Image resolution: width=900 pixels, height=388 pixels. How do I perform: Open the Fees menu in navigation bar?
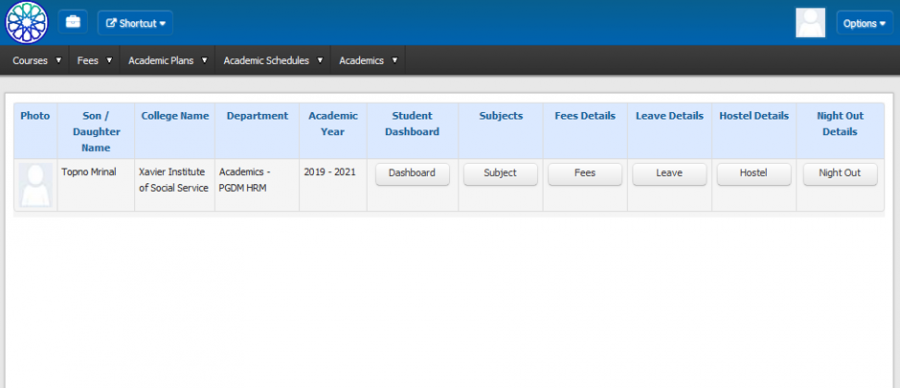(95, 60)
